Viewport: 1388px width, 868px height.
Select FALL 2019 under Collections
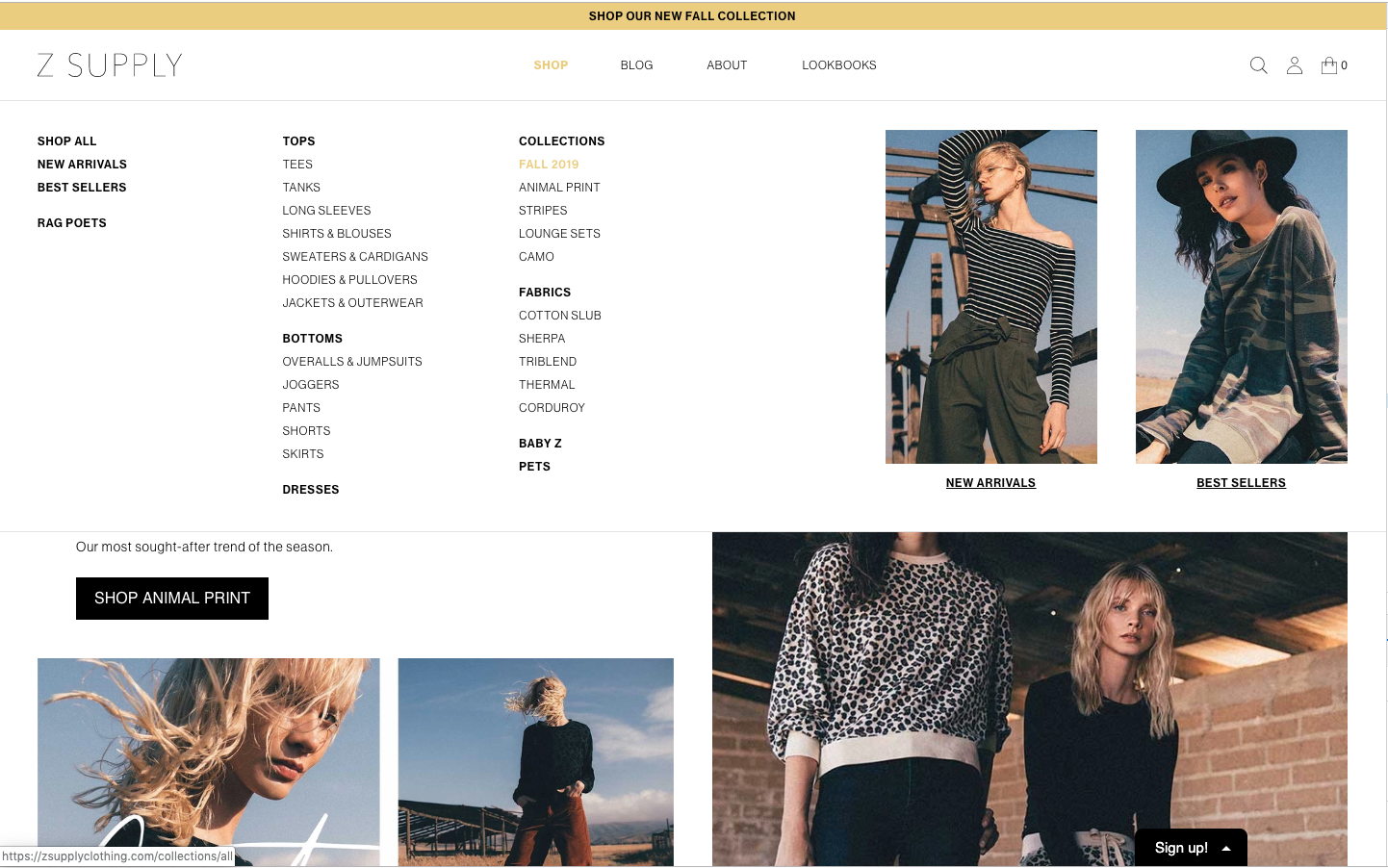[x=549, y=164]
